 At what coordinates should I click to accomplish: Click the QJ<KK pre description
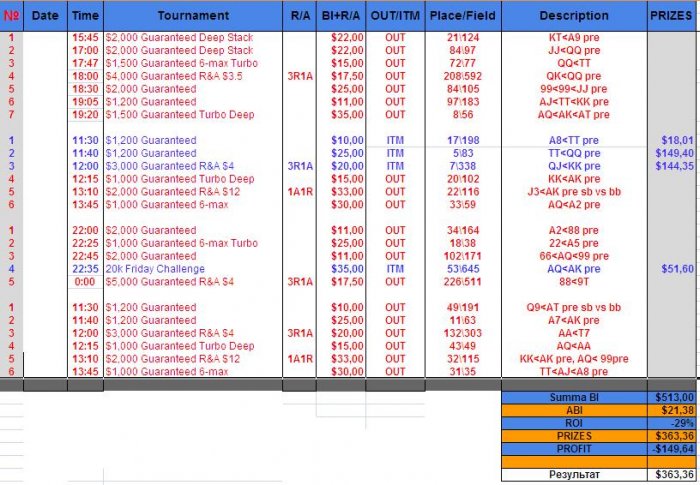[574, 166]
